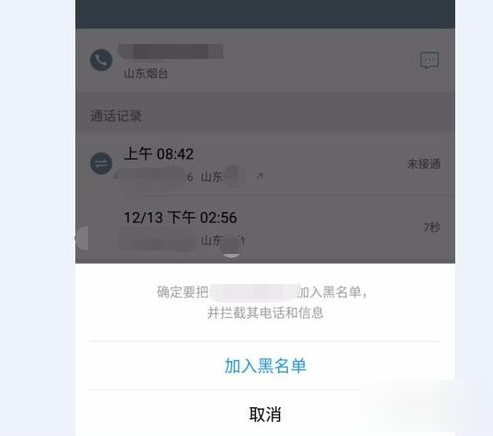Open the message bubble icon for this contact
This screenshot has width=493, height=436.
[429, 60]
